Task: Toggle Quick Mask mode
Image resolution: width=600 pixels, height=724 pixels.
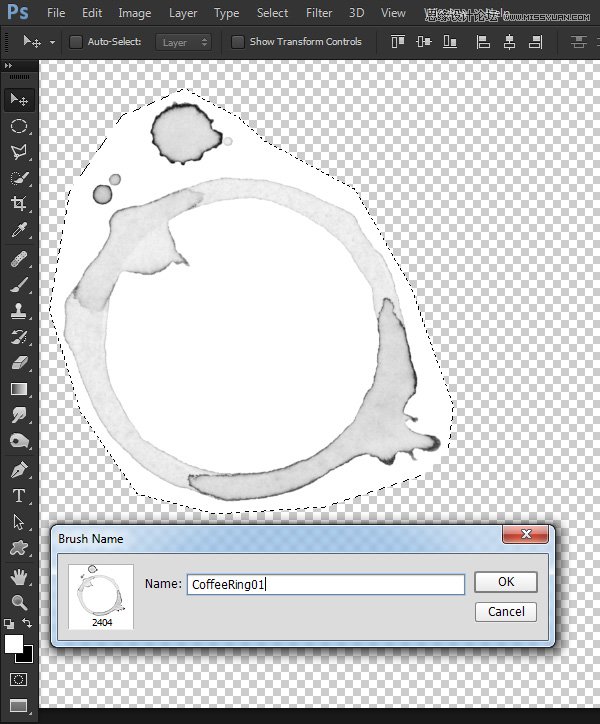Action: 18,679
